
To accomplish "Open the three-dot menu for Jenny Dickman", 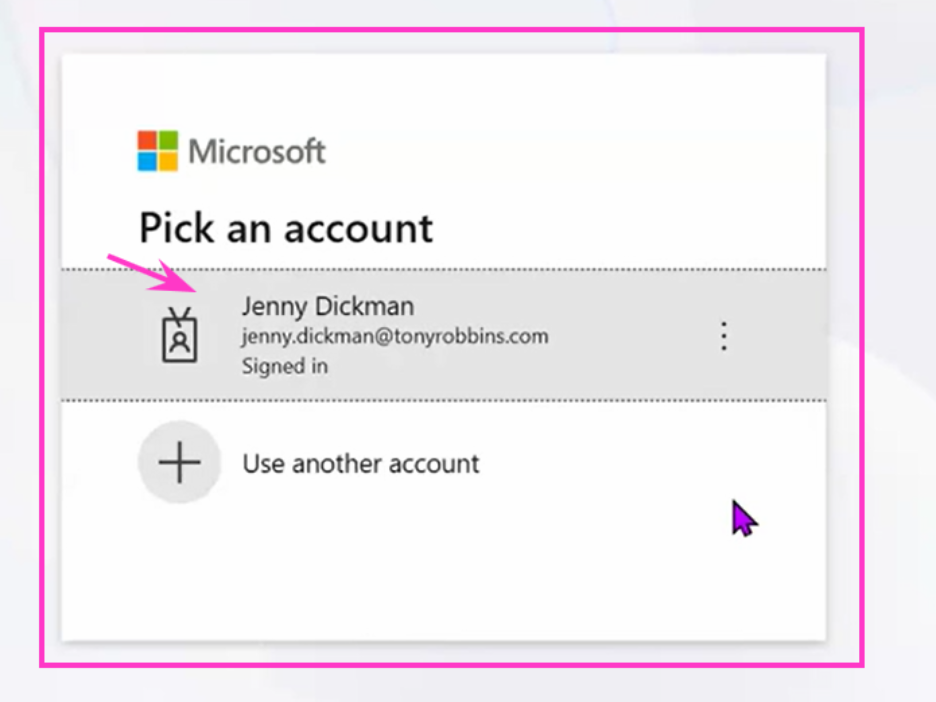I will tap(723, 336).
